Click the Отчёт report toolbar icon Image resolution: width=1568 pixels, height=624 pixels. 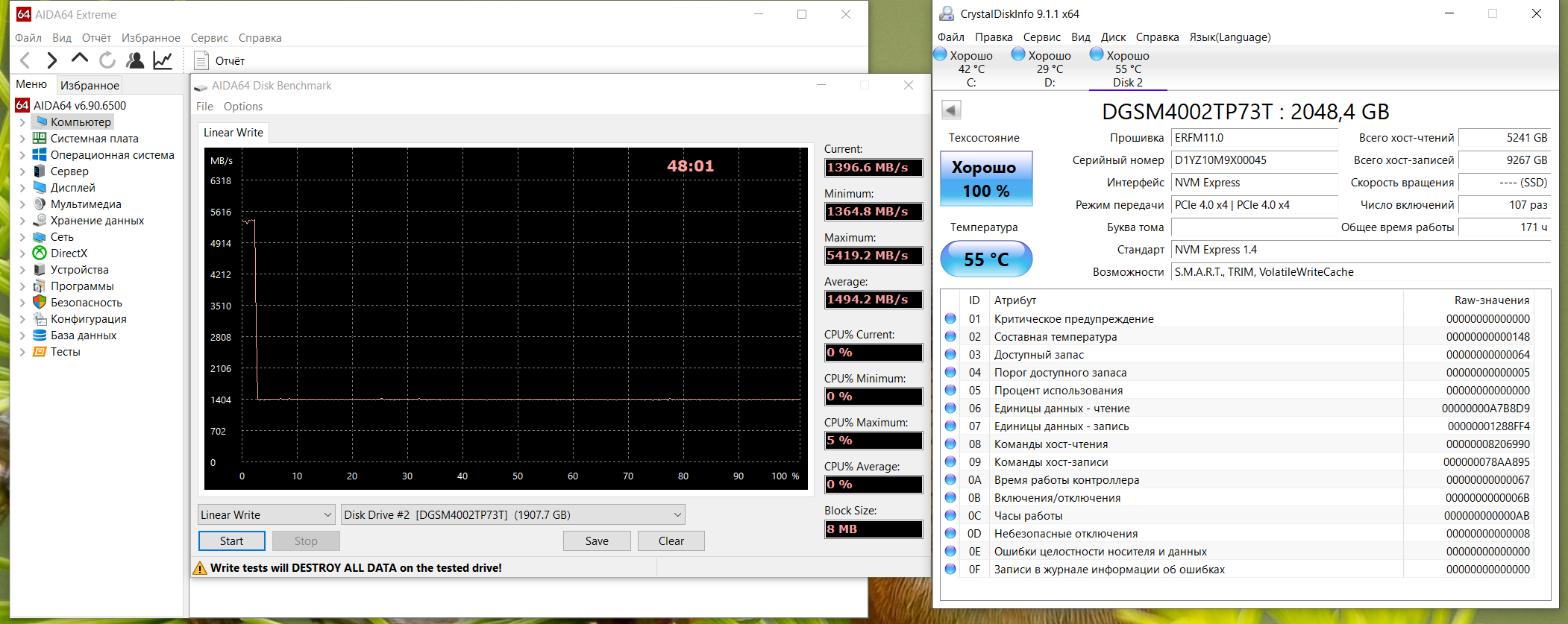[201, 60]
